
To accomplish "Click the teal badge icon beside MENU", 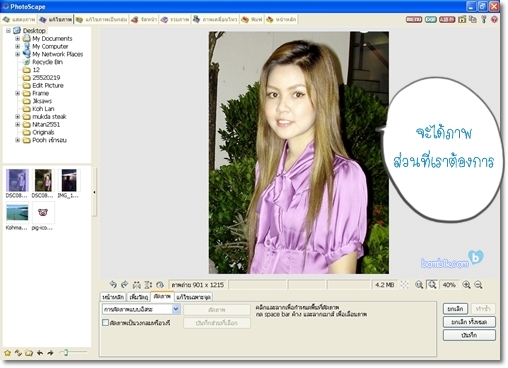I will point(431,19).
